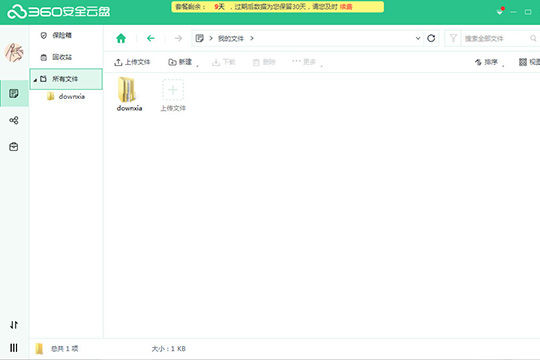
Task: Open the bottom-left menu bars icon
Action: pyautogui.click(x=14, y=348)
